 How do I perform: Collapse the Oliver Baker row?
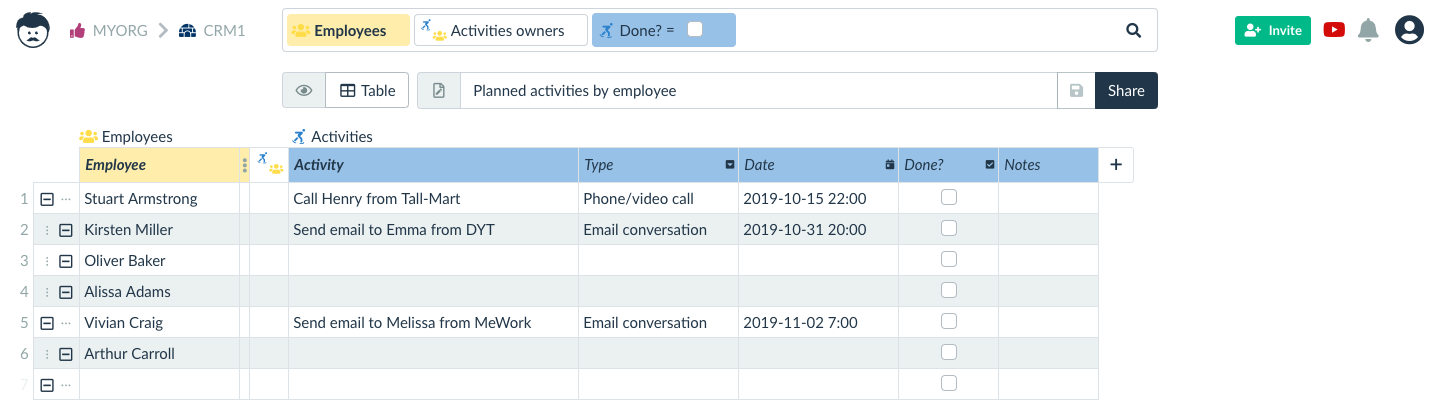pos(66,261)
